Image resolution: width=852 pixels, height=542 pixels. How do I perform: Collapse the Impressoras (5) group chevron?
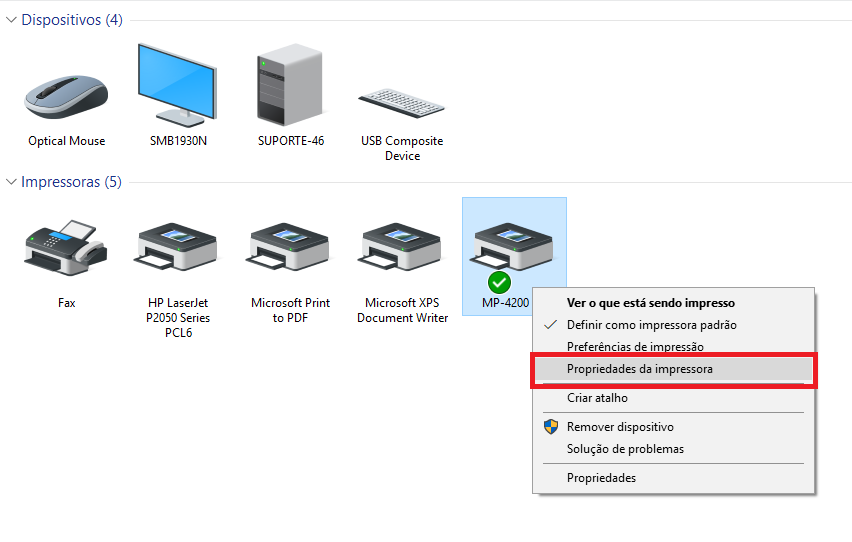11,182
